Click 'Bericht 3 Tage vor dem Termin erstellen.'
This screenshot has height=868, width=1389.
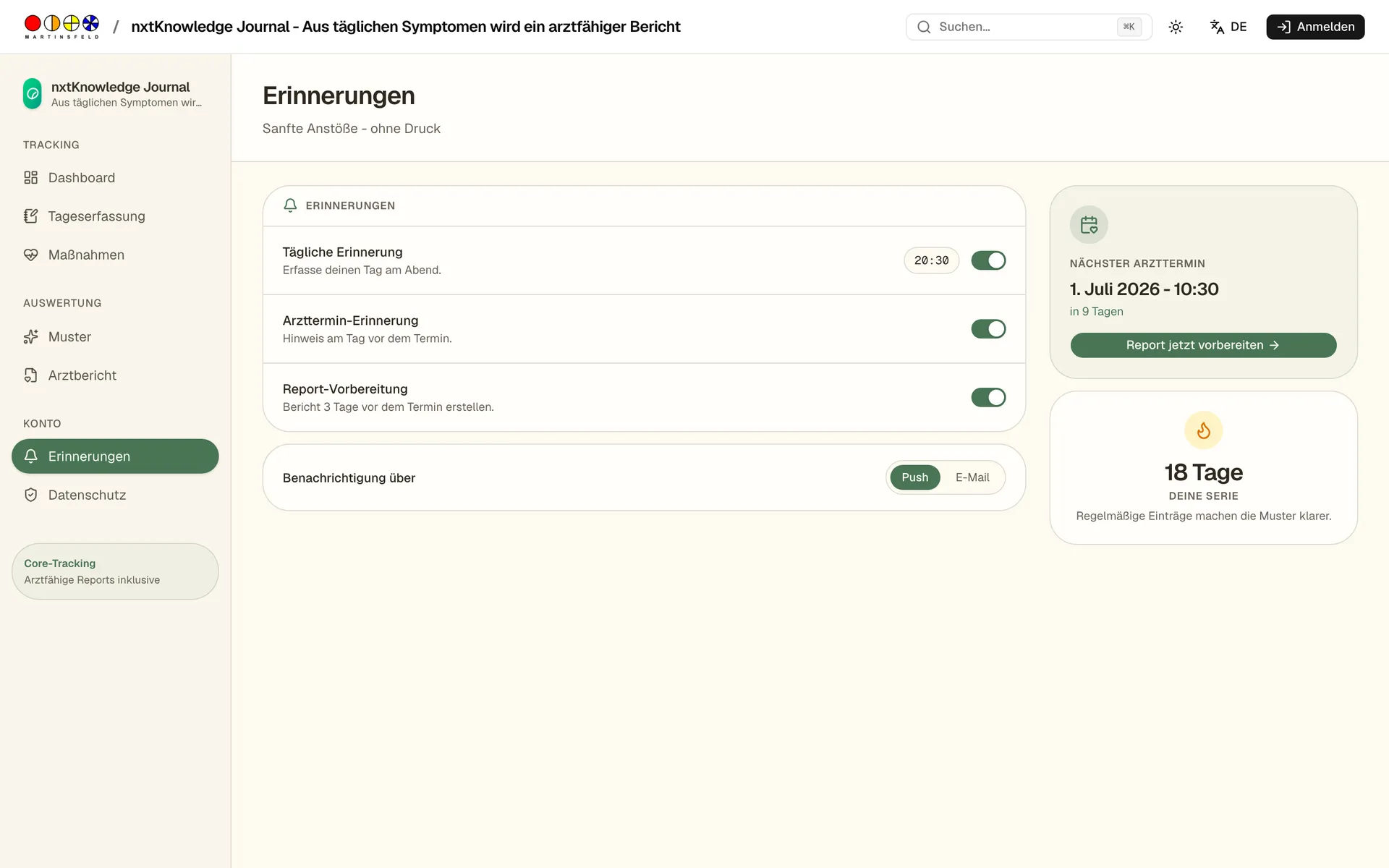click(388, 407)
